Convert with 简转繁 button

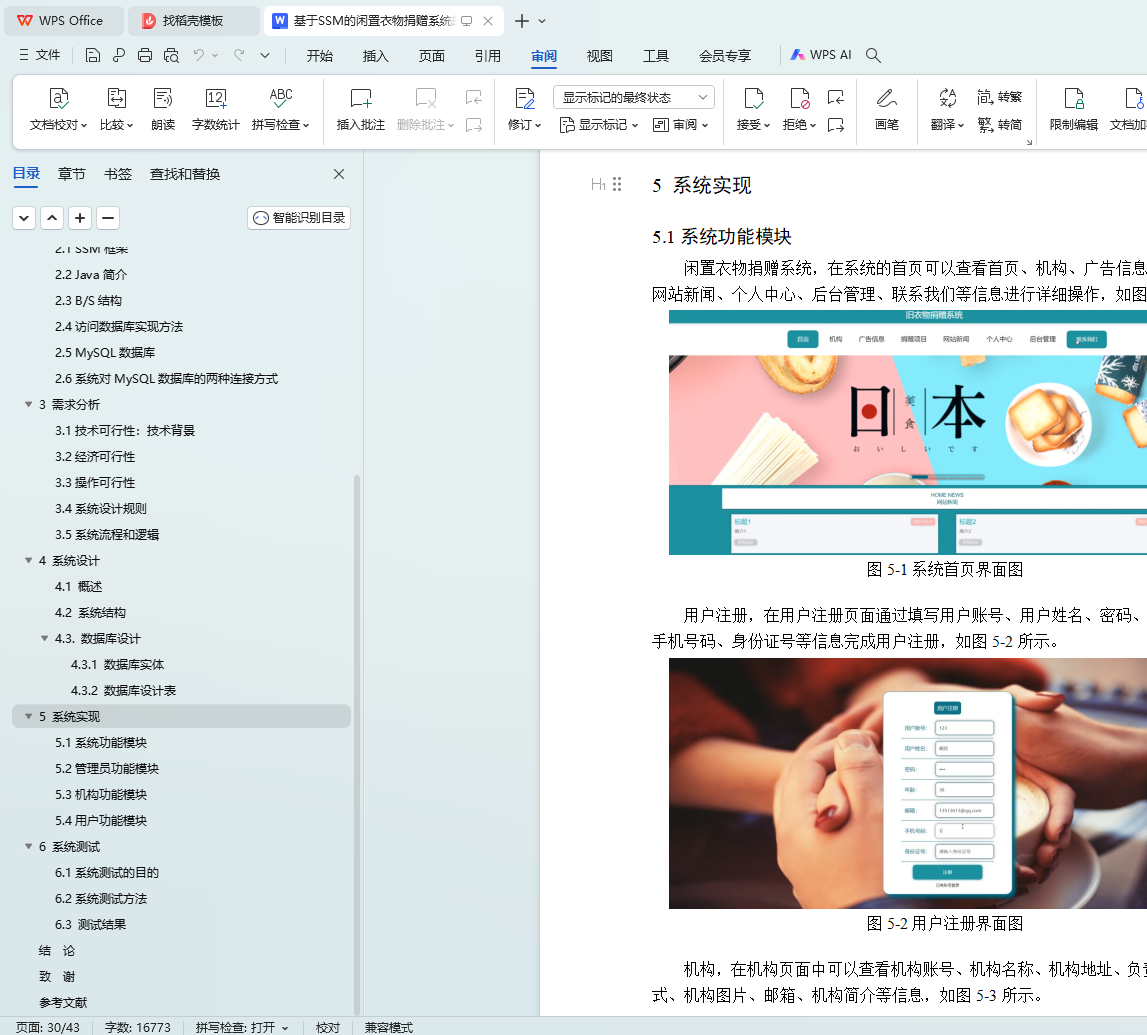click(x=999, y=97)
